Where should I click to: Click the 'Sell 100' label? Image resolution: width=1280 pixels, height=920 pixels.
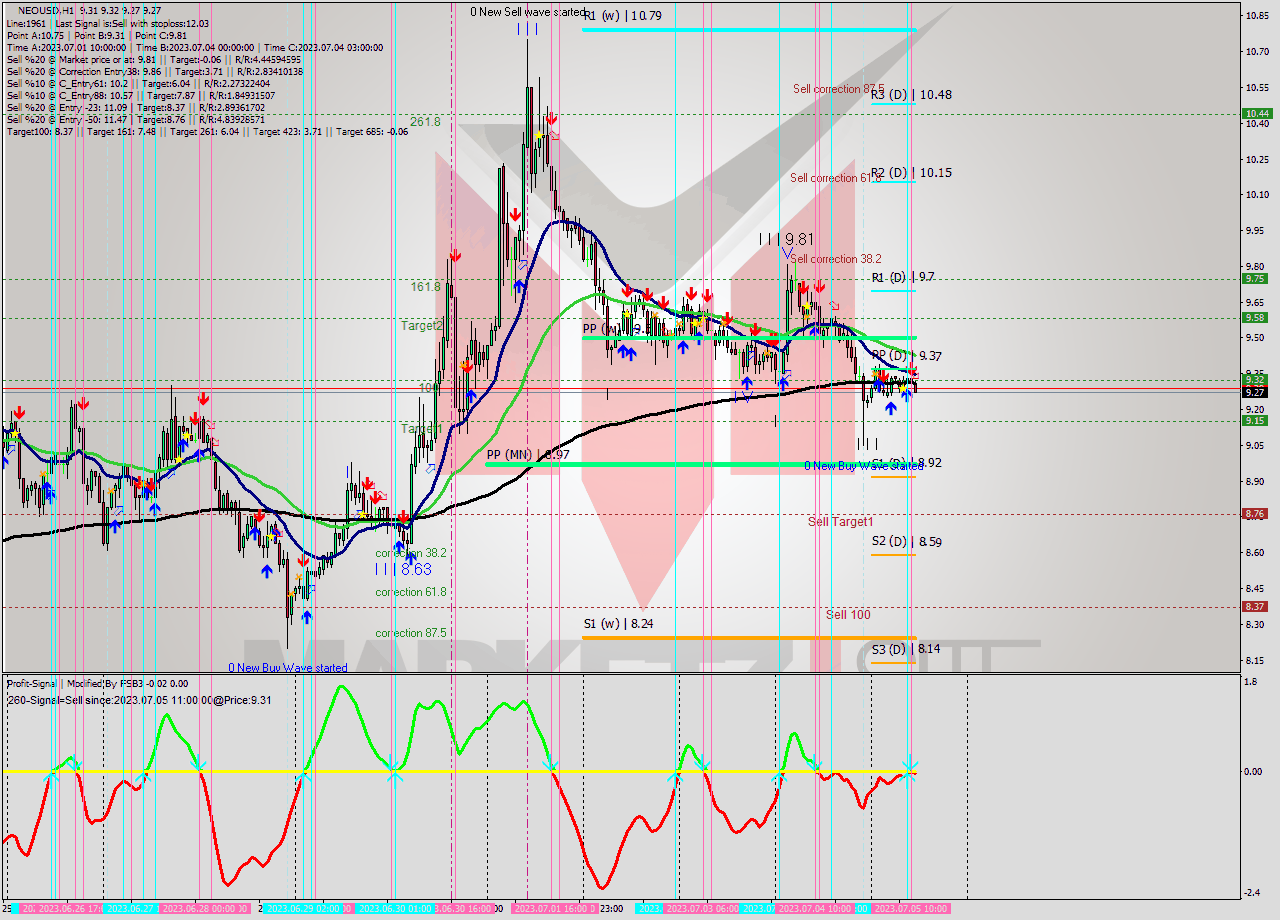[848, 615]
